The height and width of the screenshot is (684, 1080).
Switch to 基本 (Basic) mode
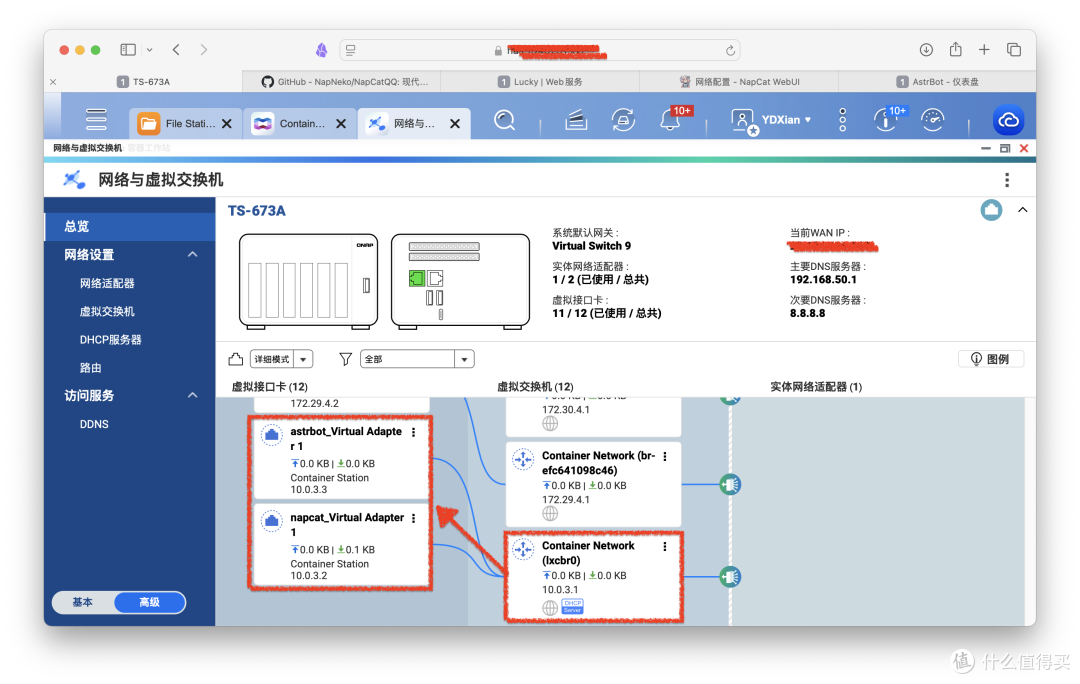[83, 602]
